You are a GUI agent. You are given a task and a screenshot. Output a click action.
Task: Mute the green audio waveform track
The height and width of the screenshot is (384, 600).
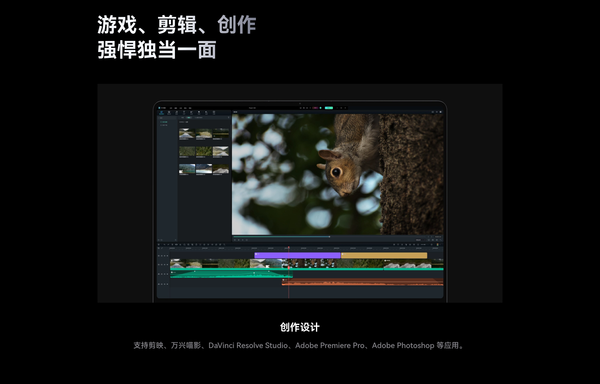165,274
